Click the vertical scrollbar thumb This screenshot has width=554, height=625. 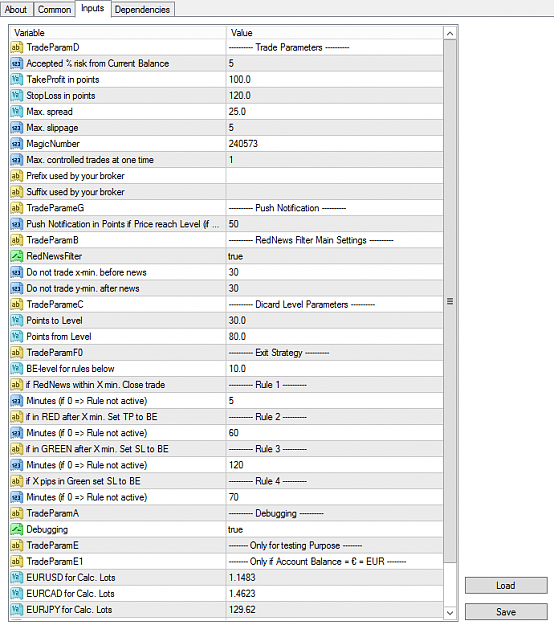point(450,301)
